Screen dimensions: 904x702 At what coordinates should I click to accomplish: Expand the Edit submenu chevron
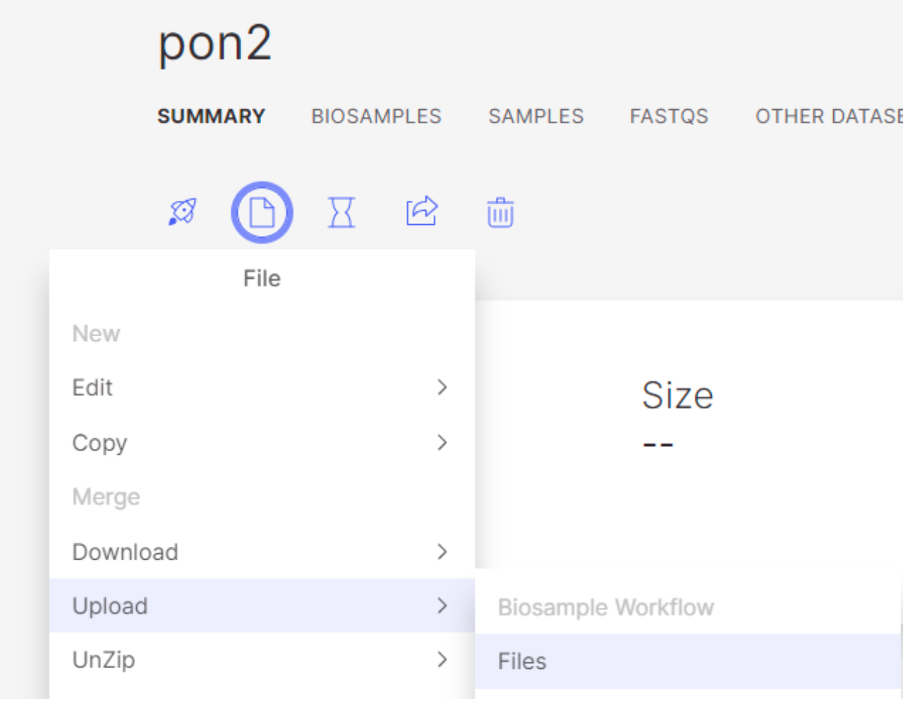[x=442, y=387]
